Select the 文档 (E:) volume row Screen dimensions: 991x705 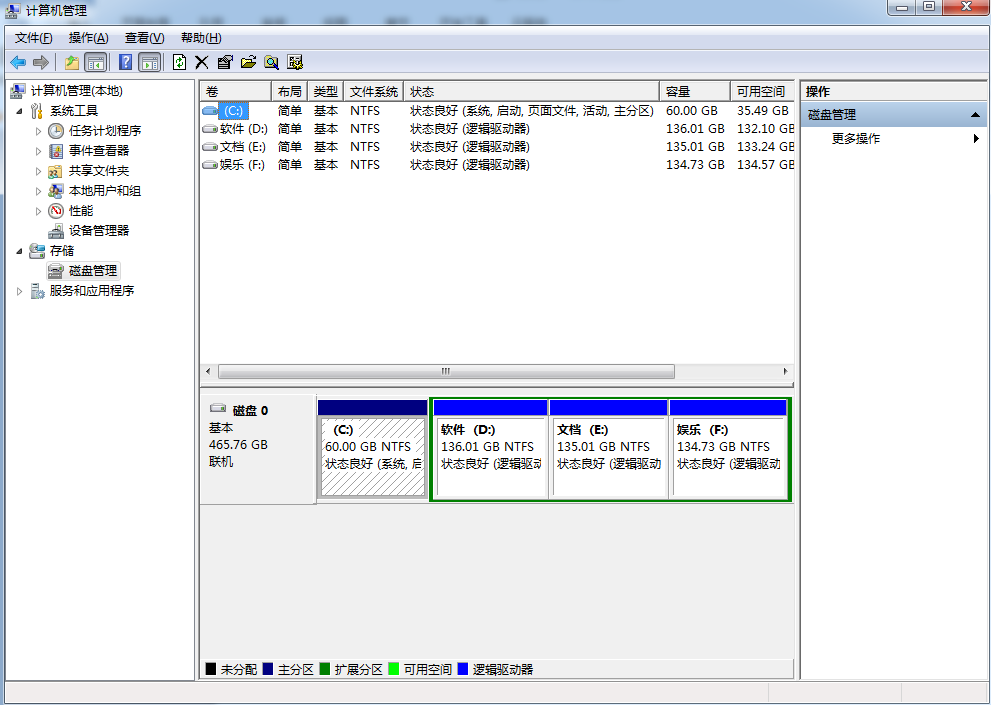(x=497, y=147)
